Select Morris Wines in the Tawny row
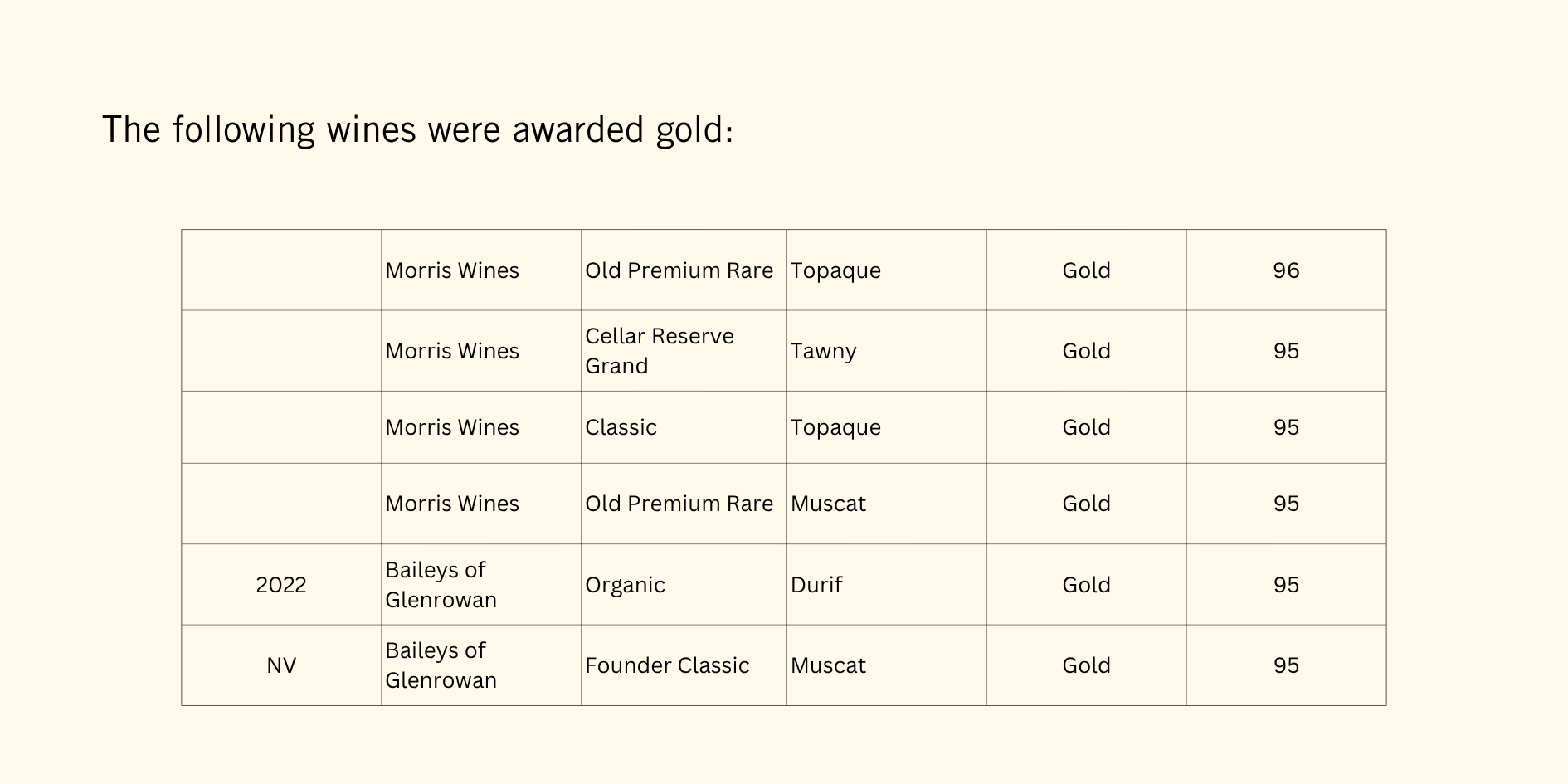The height and width of the screenshot is (784, 1568). pyautogui.click(x=480, y=351)
